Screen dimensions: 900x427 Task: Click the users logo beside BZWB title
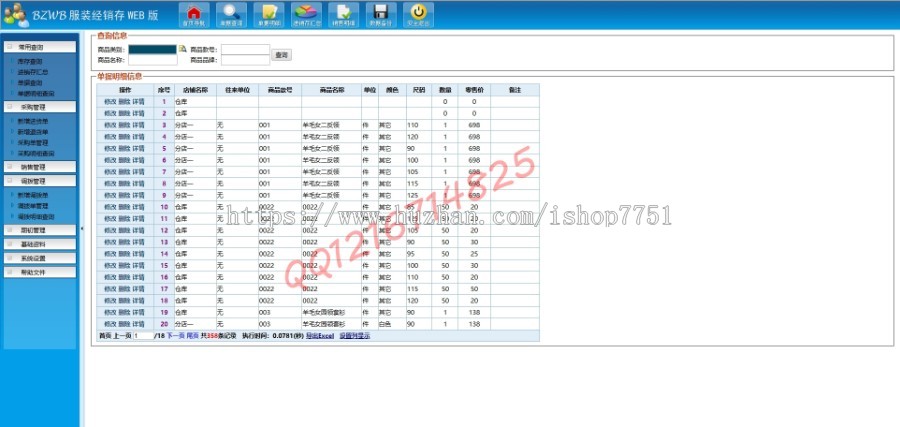tap(15, 15)
